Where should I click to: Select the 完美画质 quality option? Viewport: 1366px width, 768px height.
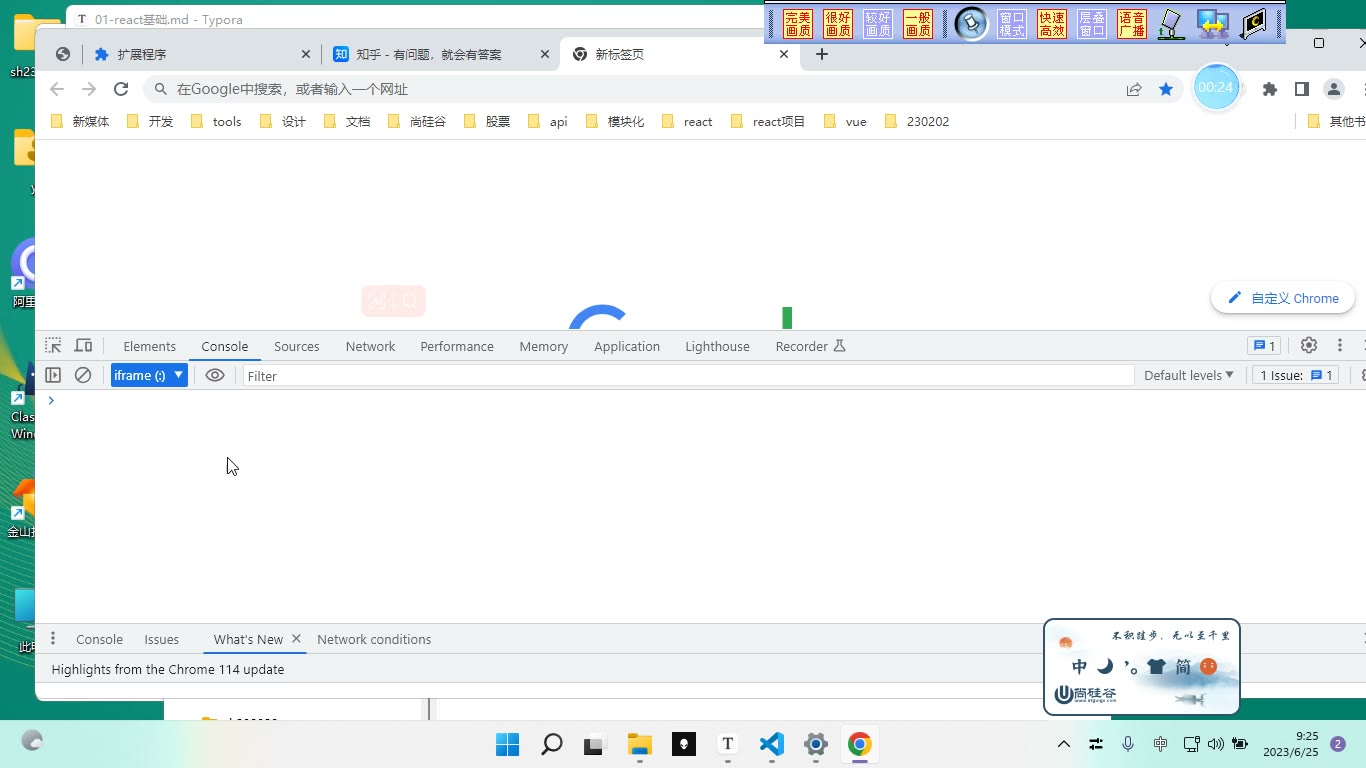click(798, 24)
